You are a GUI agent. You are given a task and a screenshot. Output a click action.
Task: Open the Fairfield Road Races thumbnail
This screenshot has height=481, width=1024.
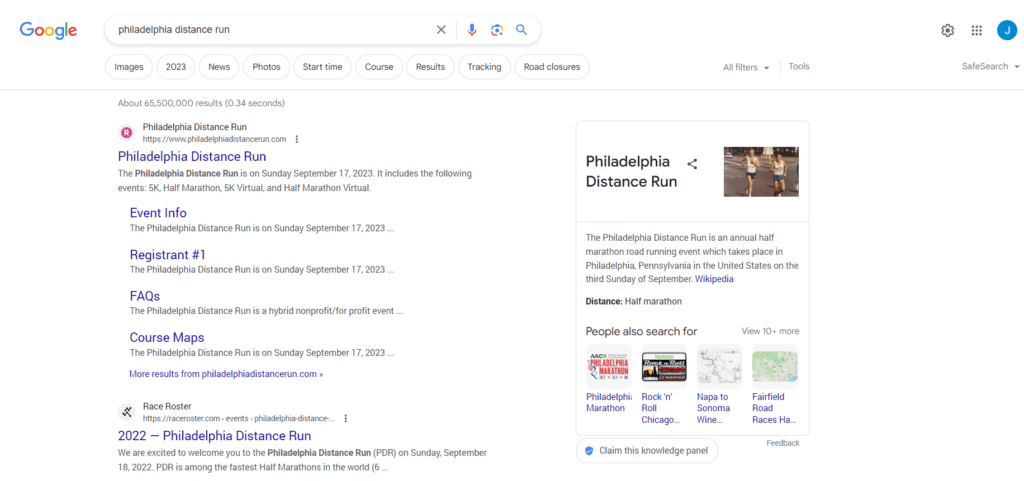775,366
